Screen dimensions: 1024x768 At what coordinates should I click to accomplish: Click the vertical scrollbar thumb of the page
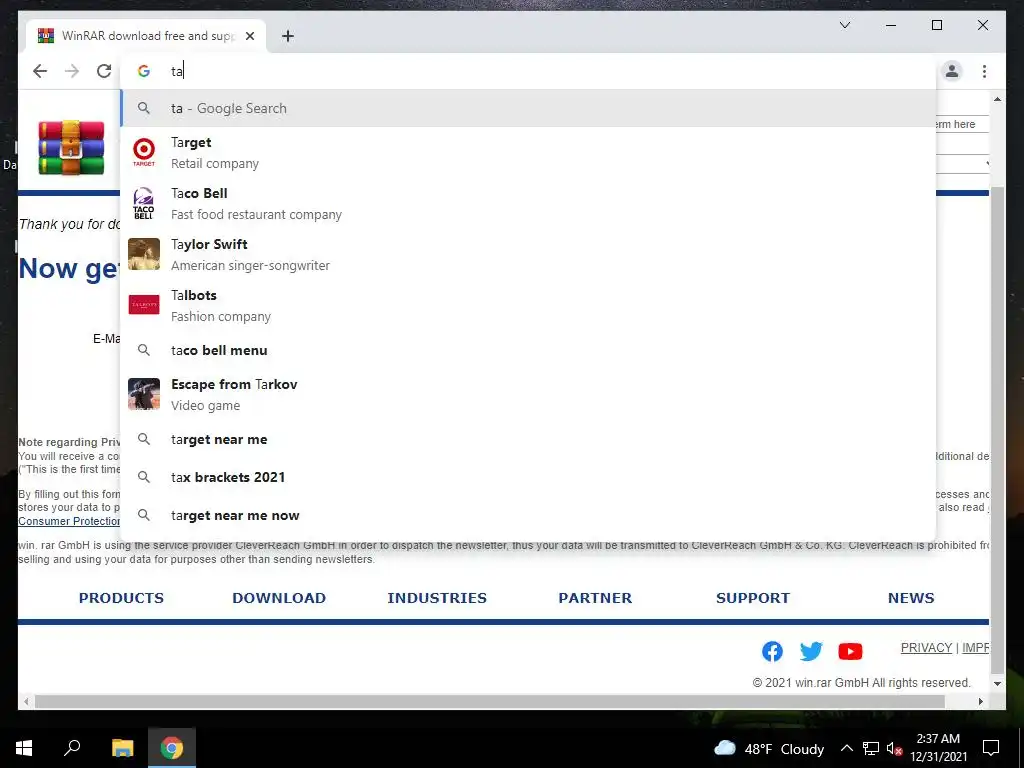point(997,430)
